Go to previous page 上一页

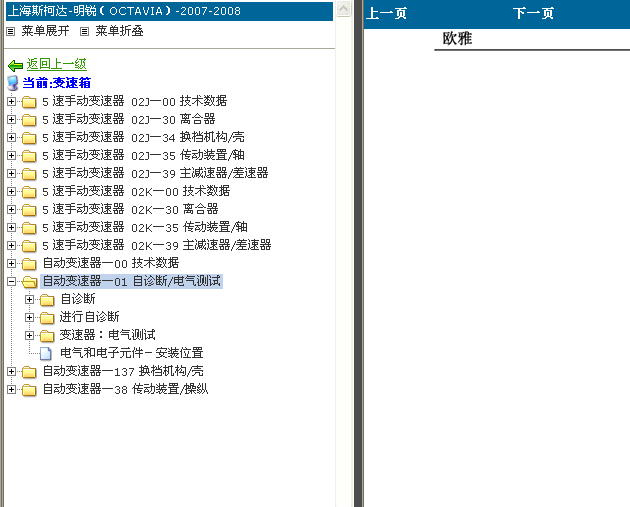point(387,13)
